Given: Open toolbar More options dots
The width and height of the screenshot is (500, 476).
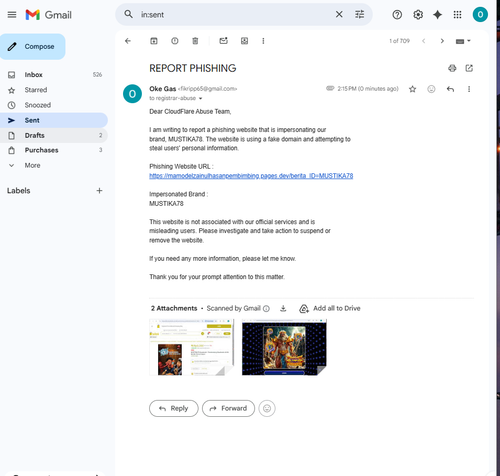Looking at the screenshot, I should 263,41.
